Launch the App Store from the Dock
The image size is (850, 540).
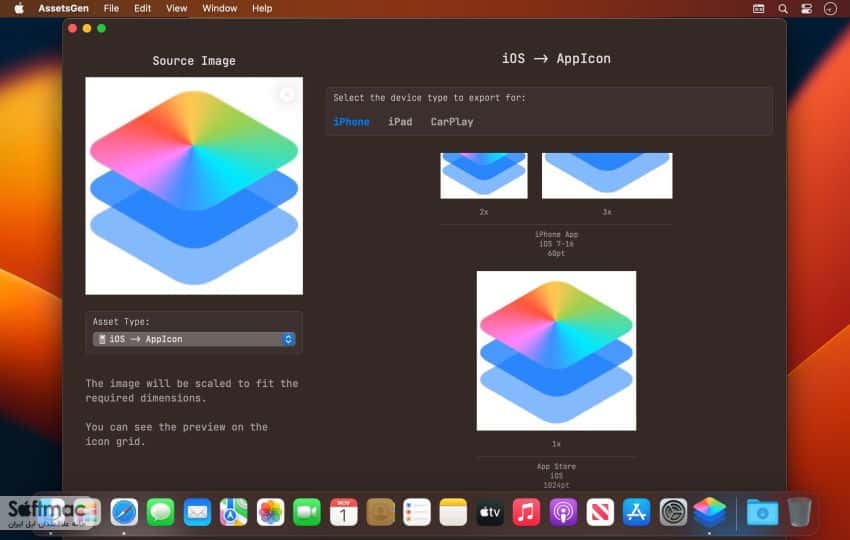(x=636, y=512)
